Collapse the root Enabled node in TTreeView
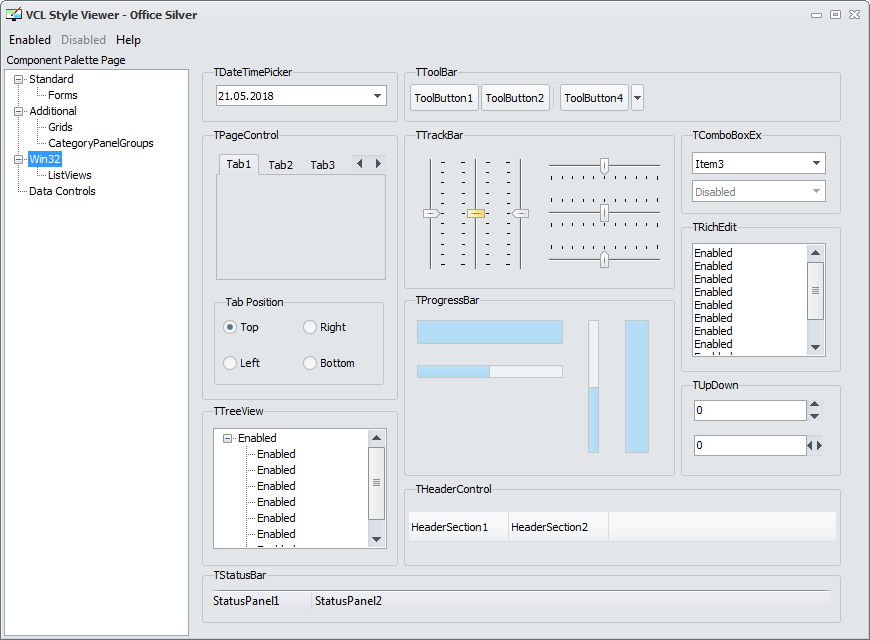The height and width of the screenshot is (640, 870). [x=227, y=439]
